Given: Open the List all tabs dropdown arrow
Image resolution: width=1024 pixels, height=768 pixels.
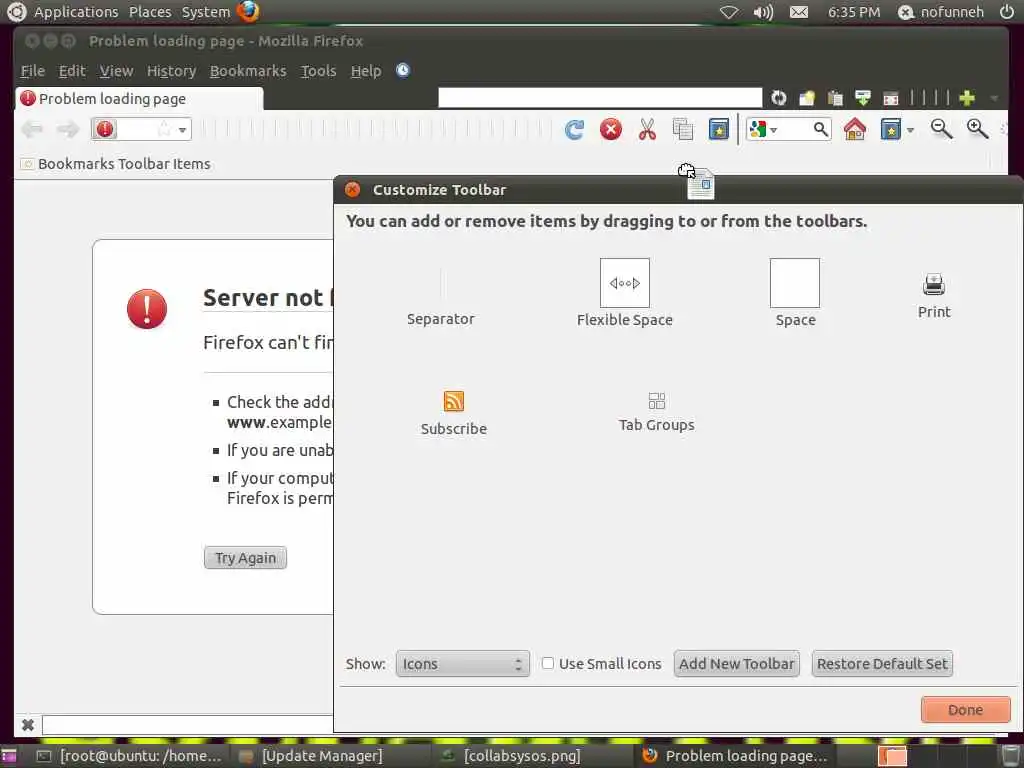Looking at the screenshot, I should tap(994, 99).
